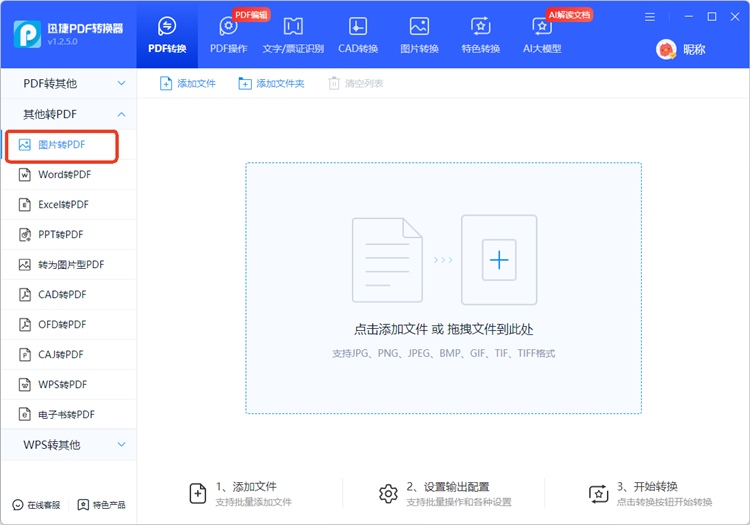Click the 迅捷PDF转换器 app logo
The image size is (750, 525).
point(27,34)
